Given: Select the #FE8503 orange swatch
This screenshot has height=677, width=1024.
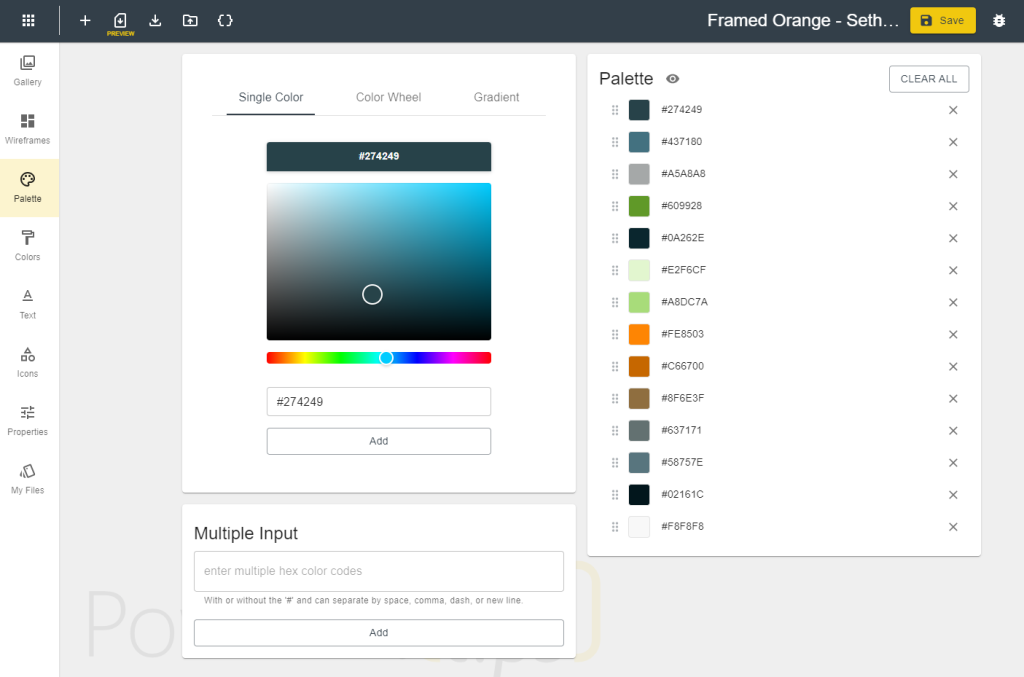Looking at the screenshot, I should [x=639, y=334].
